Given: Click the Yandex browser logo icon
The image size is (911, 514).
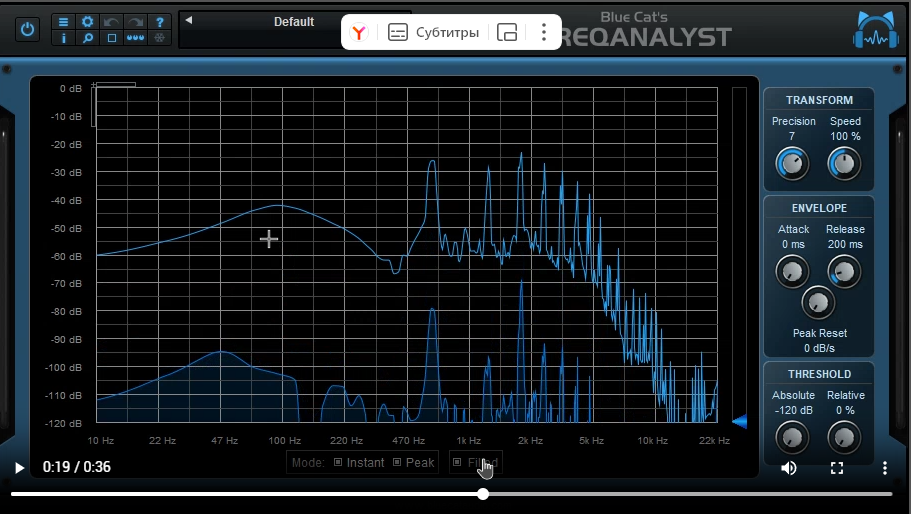Looking at the screenshot, I should (359, 33).
